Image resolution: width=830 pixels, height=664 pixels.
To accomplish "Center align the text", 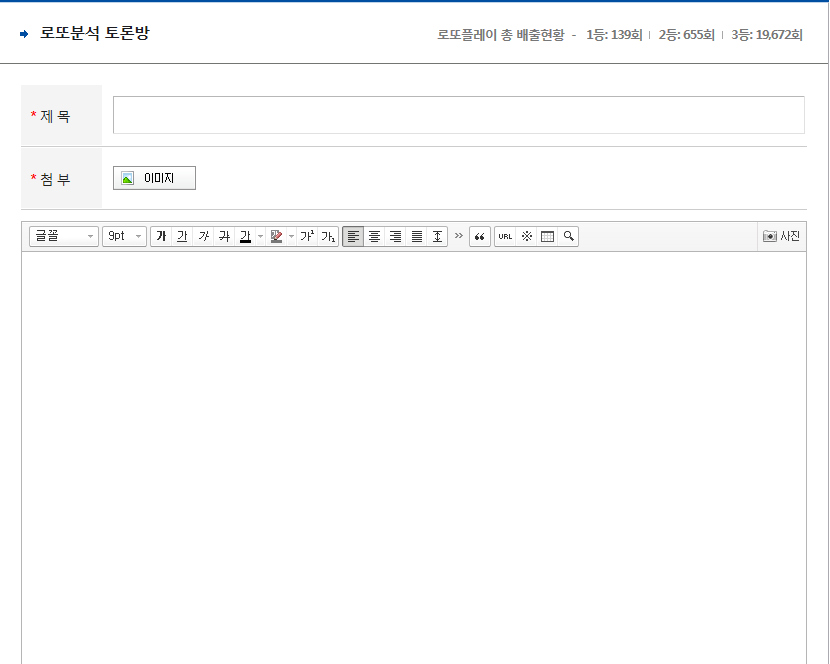I will coord(374,237).
